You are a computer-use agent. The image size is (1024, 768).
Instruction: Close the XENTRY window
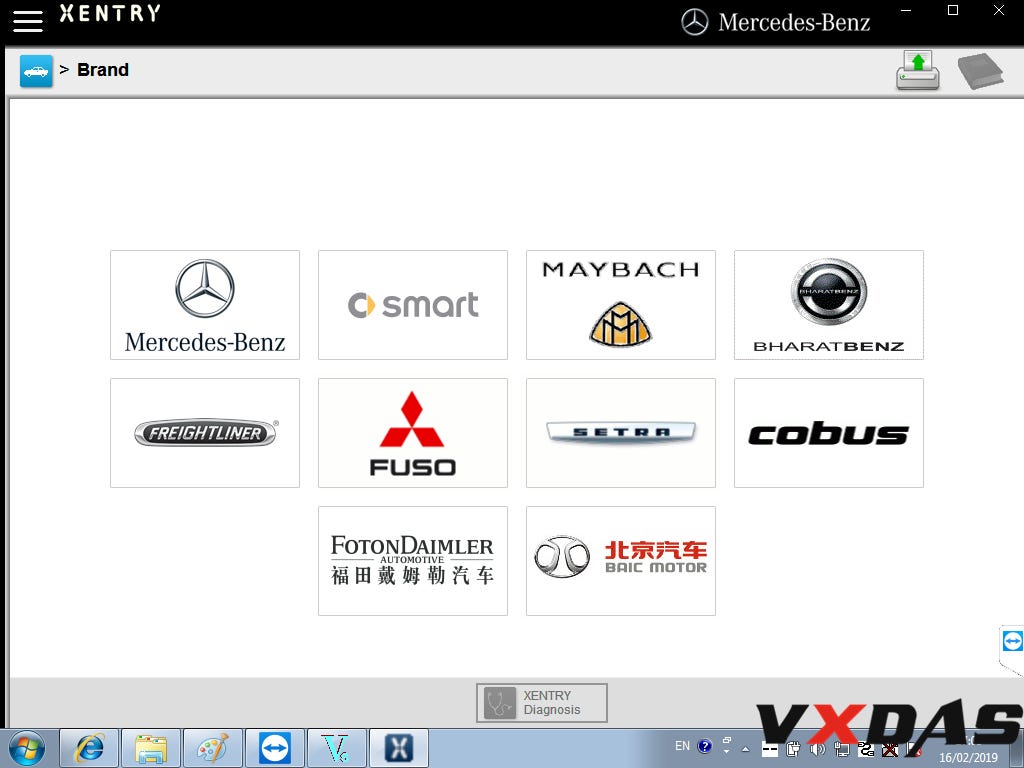click(x=999, y=10)
